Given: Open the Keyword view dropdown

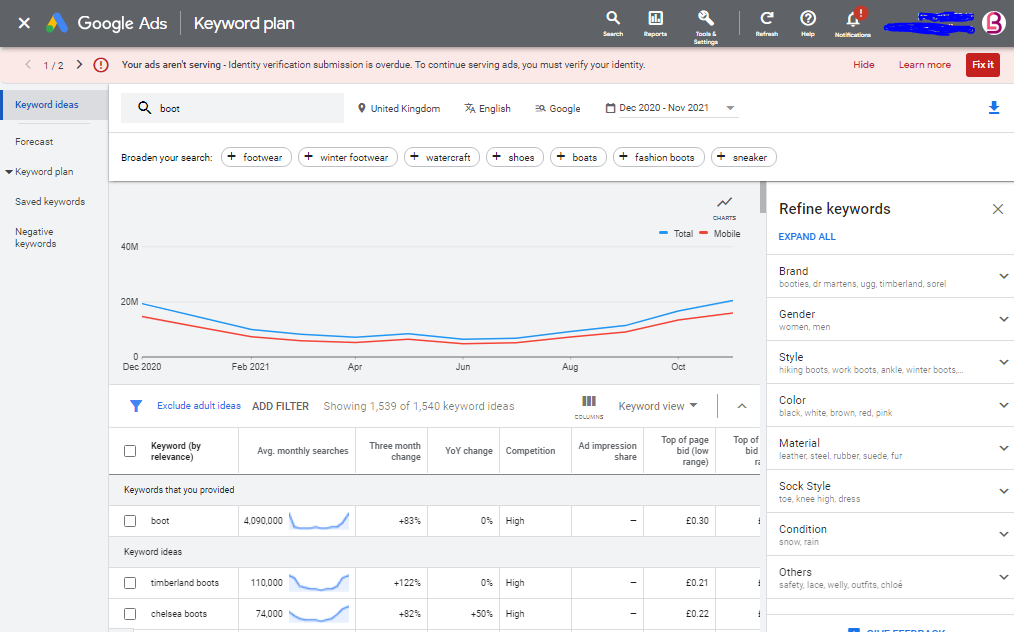Looking at the screenshot, I should [658, 406].
